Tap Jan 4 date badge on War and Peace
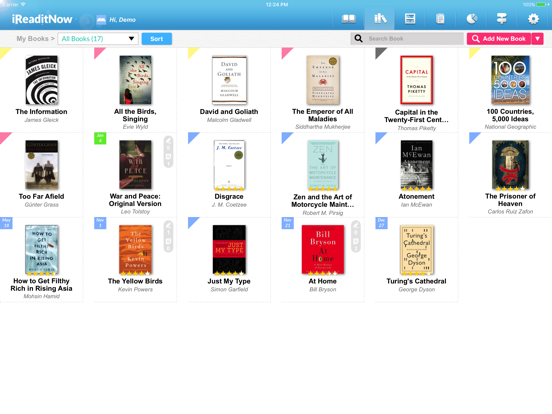The width and height of the screenshot is (552, 414). coord(100,138)
